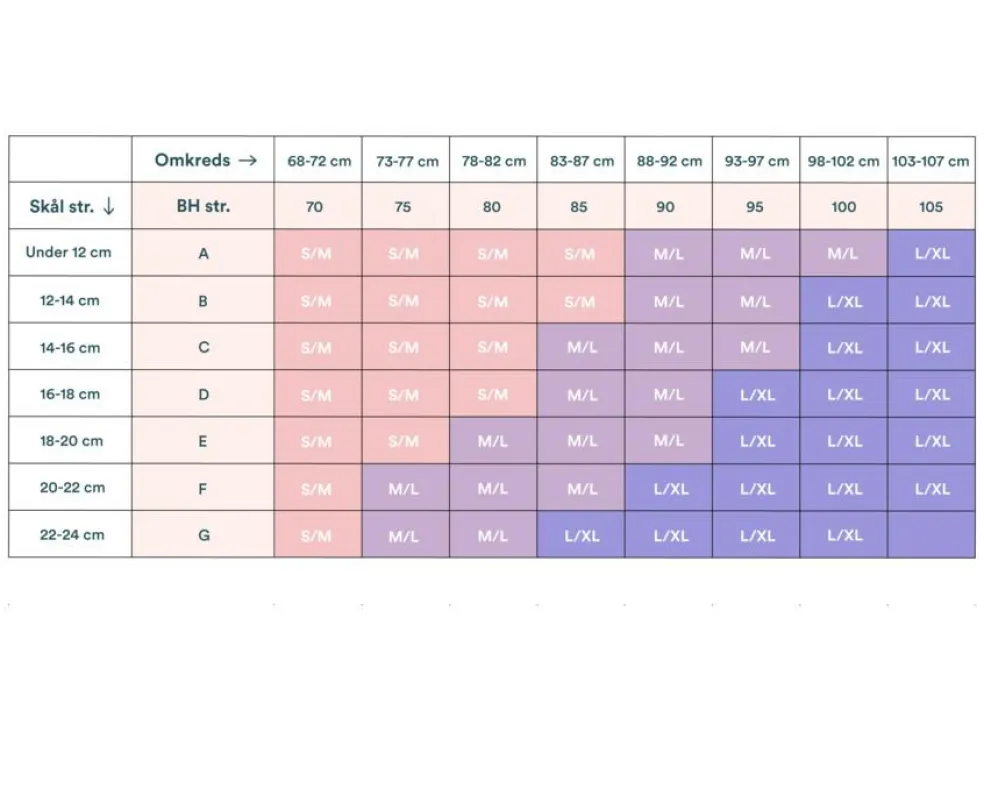
Task: Select the S/M cell for cup G, size 70
Action: coord(316,535)
